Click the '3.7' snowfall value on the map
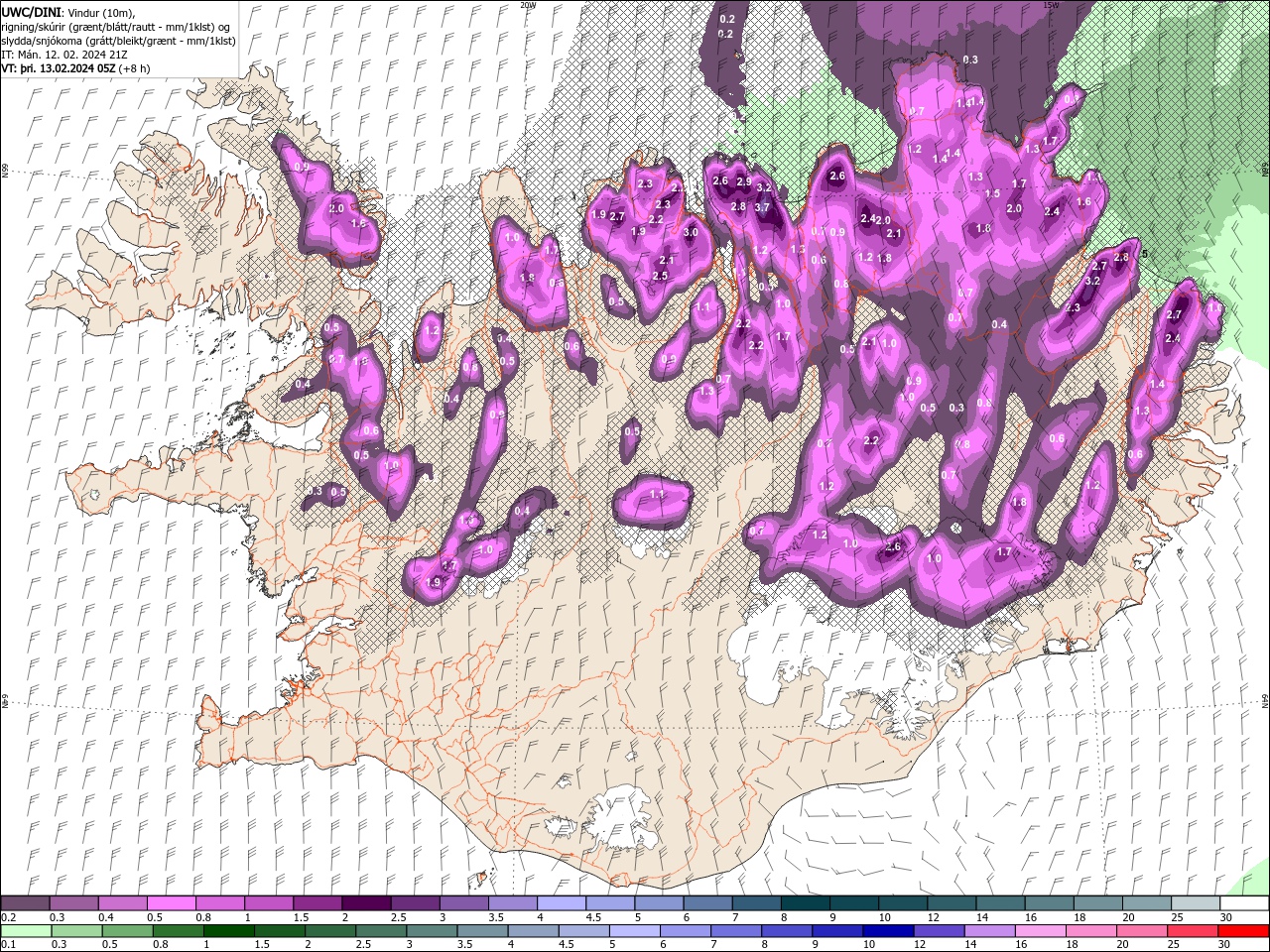The width and height of the screenshot is (1270, 952). (x=762, y=207)
